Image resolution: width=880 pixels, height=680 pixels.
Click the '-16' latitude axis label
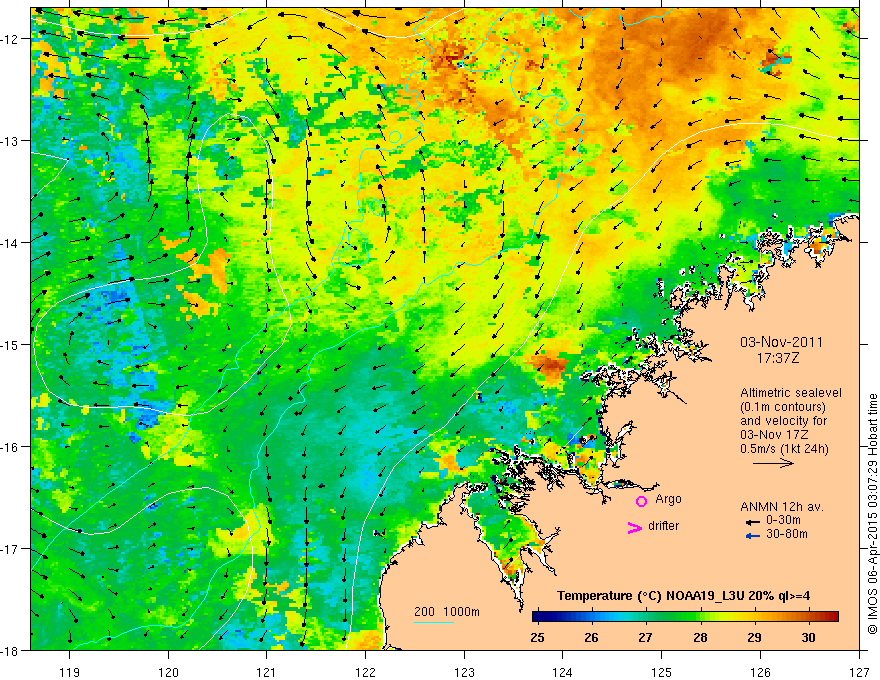[x=11, y=447]
